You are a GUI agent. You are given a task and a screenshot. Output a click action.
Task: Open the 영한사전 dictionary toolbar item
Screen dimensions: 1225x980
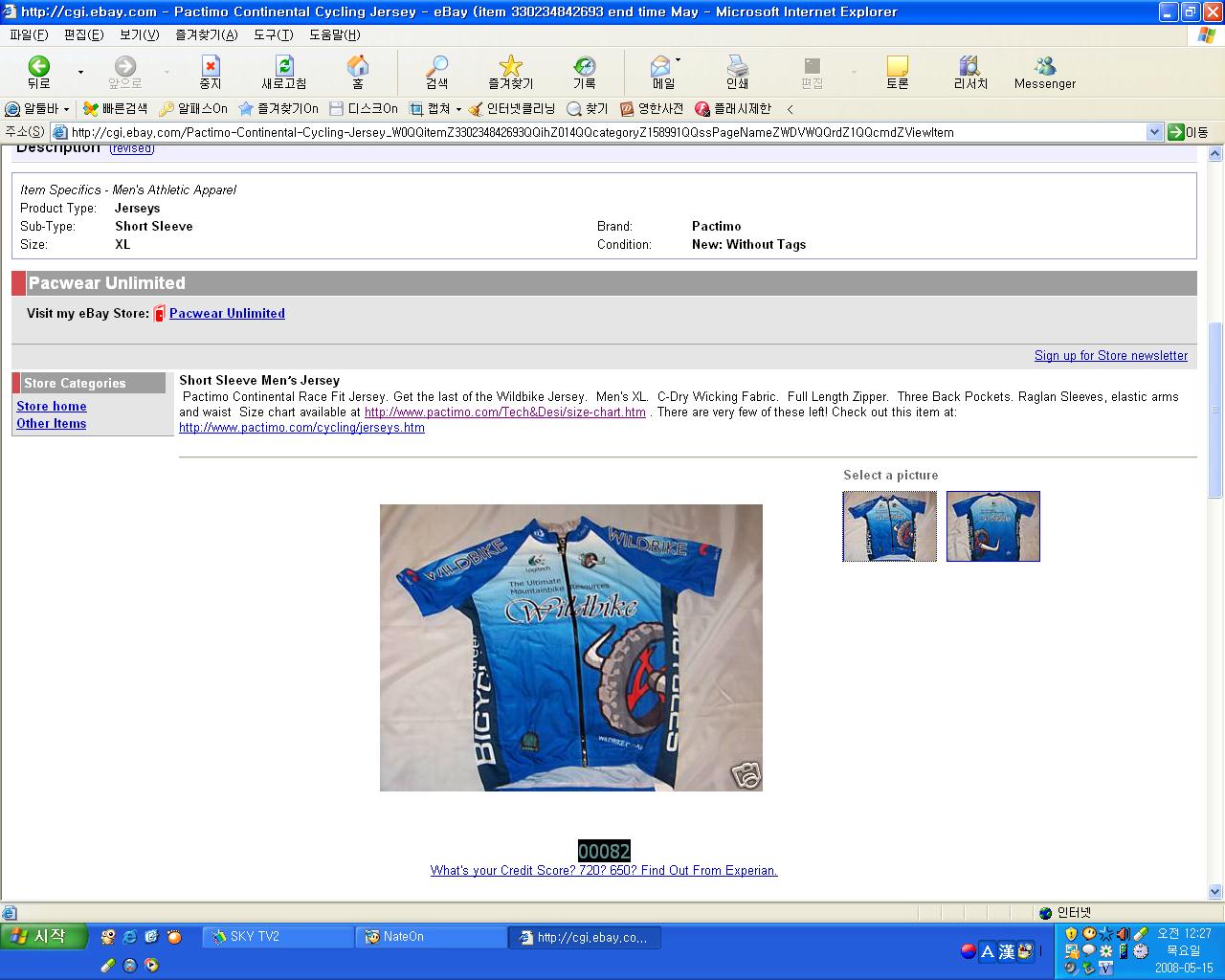coord(652,109)
